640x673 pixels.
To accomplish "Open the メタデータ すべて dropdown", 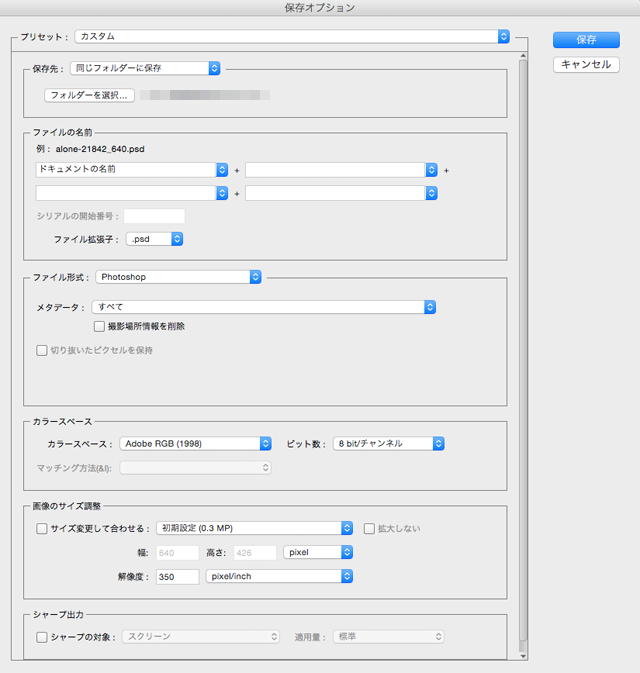I will (x=264, y=307).
